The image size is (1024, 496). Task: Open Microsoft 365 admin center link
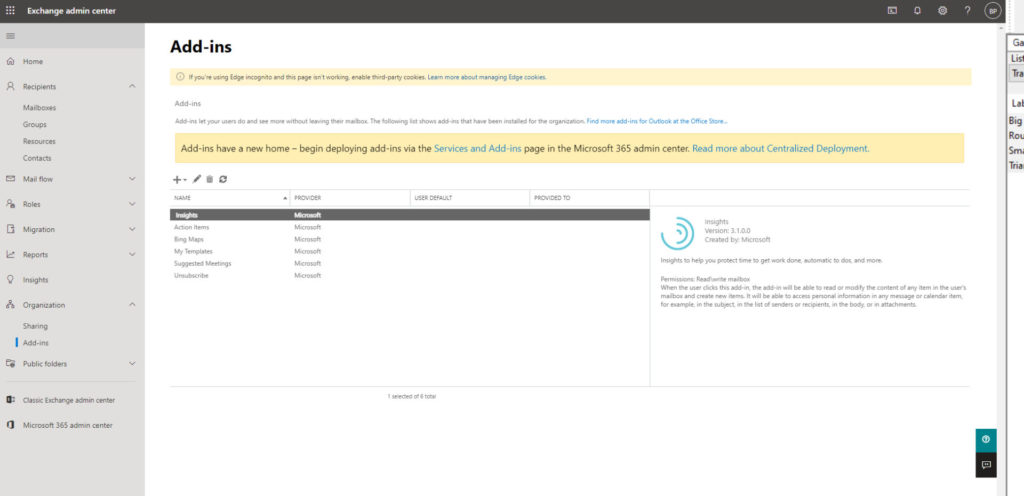tap(67, 426)
